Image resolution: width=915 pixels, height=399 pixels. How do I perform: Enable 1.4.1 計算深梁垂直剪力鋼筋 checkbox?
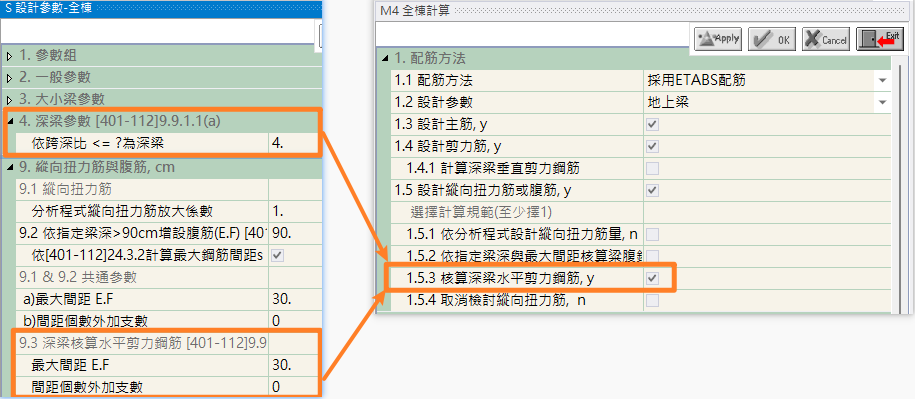[x=652, y=169]
